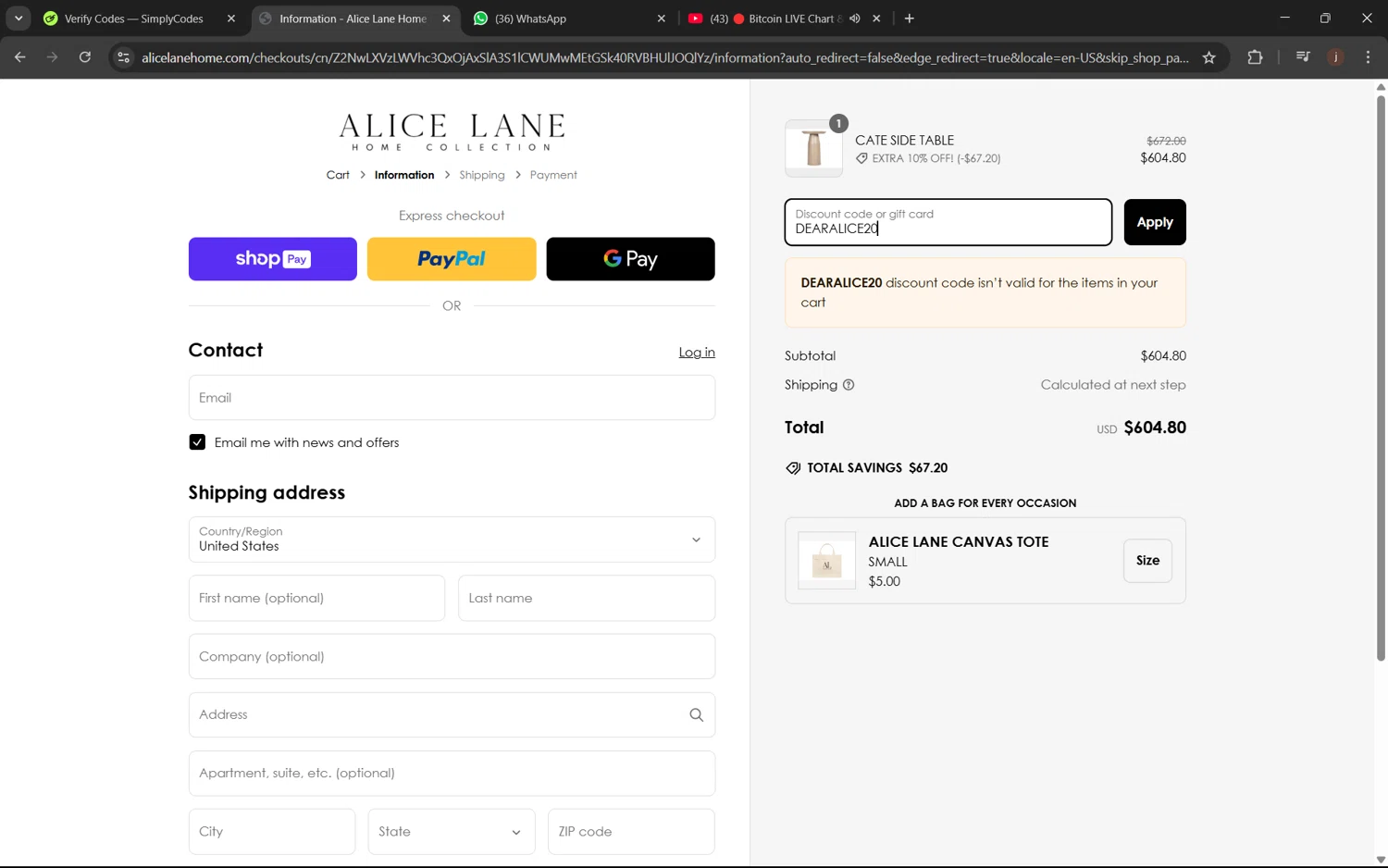The height and width of the screenshot is (868, 1388).
Task: Close the Verify Codes SimplyCodes tab
Action: (x=231, y=19)
